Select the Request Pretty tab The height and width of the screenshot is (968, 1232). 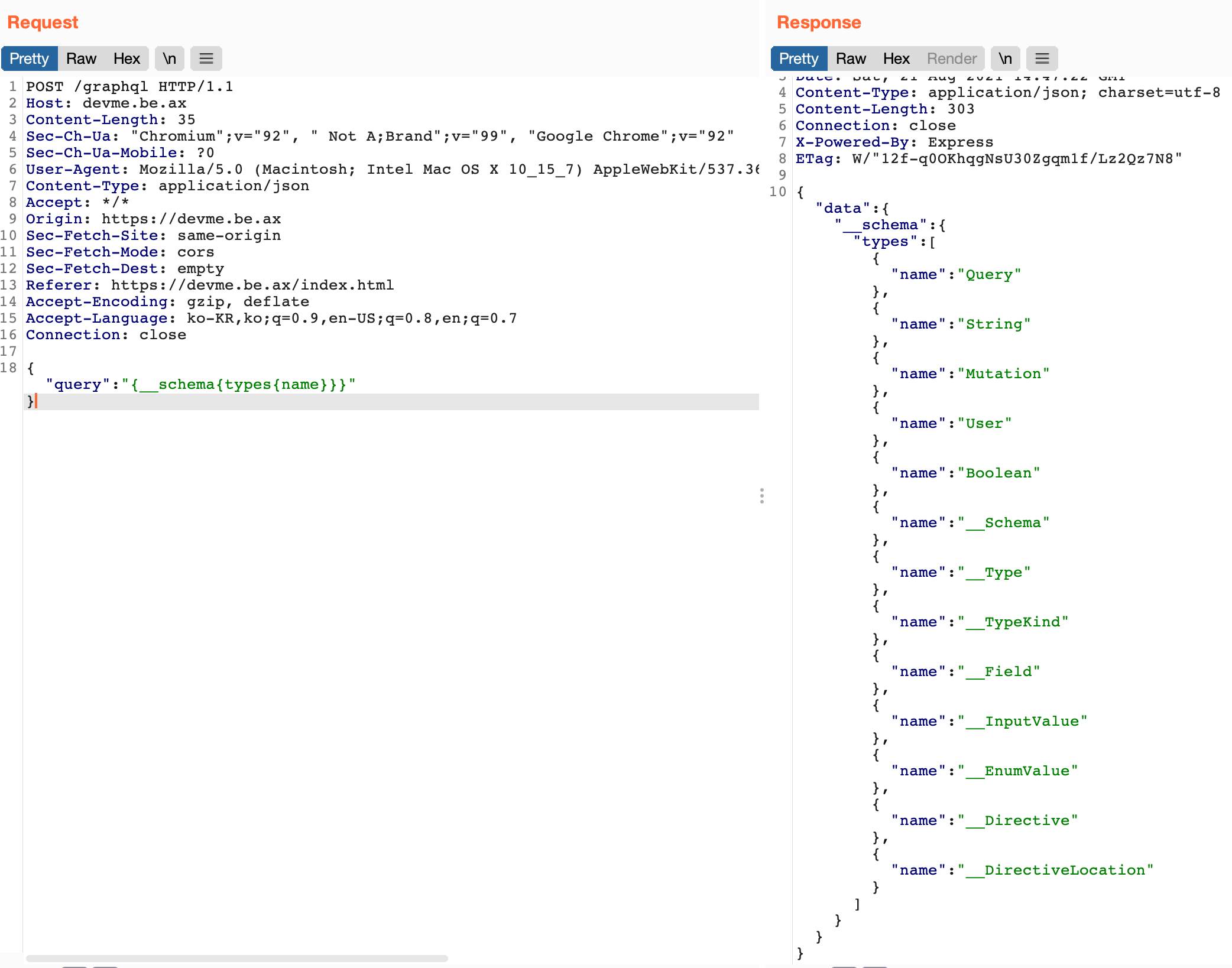pos(29,59)
